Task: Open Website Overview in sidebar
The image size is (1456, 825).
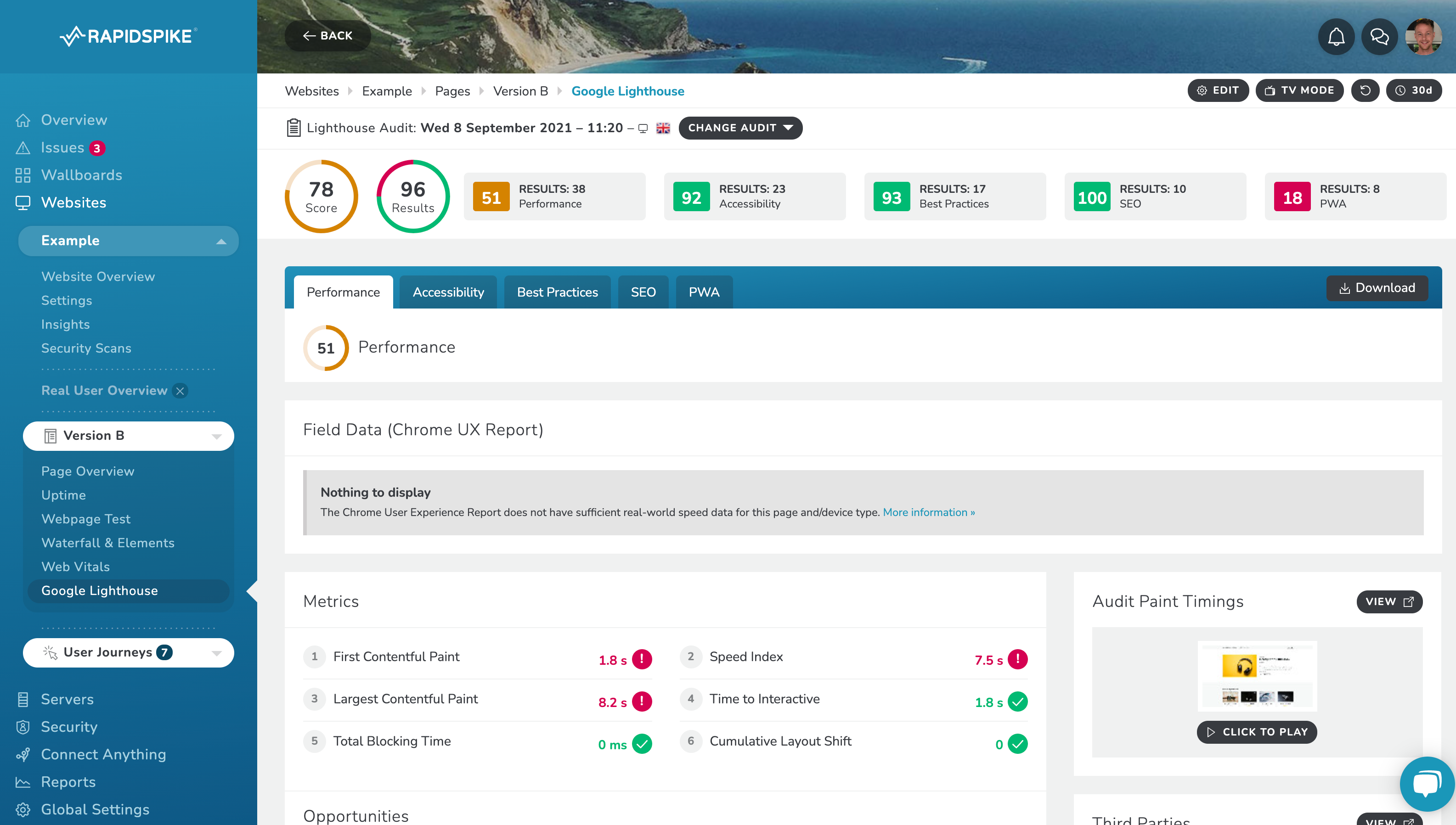Action: coord(98,276)
